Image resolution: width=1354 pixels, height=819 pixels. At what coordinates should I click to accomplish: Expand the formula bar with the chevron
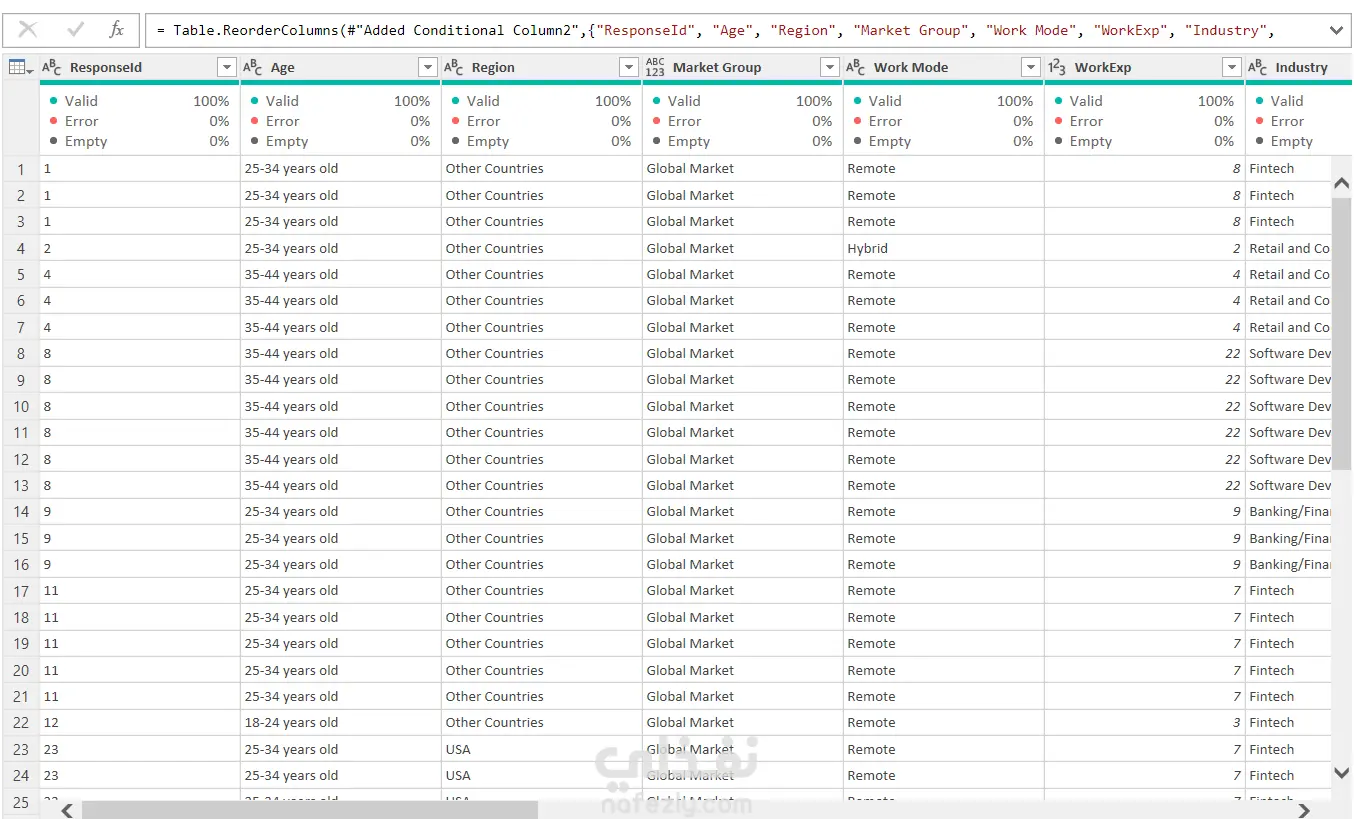1337,30
